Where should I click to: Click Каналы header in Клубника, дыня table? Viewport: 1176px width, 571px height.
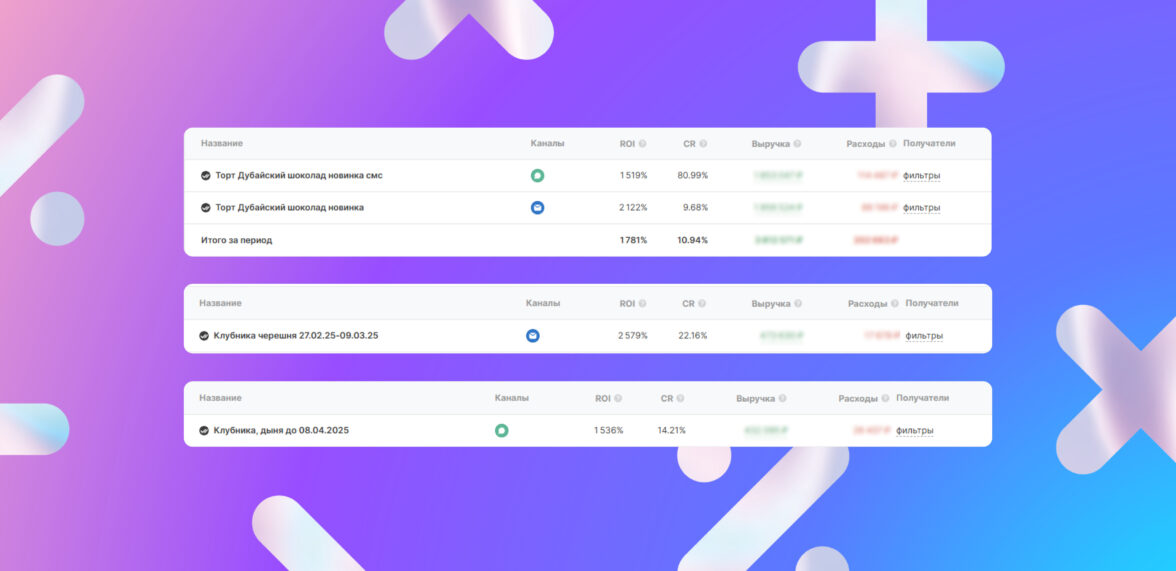pos(512,398)
